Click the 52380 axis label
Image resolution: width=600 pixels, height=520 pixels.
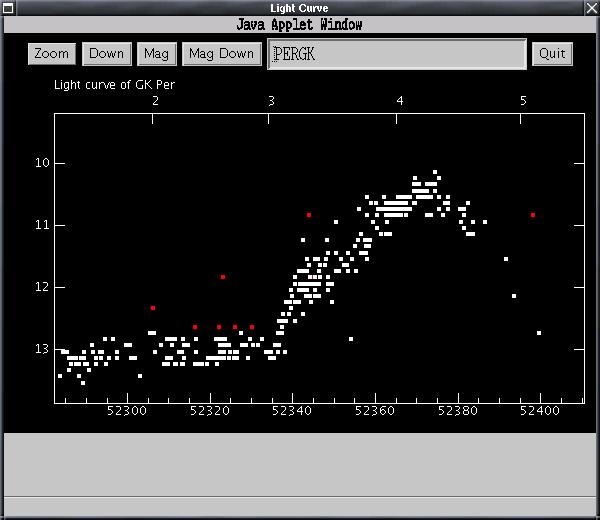coord(458,411)
